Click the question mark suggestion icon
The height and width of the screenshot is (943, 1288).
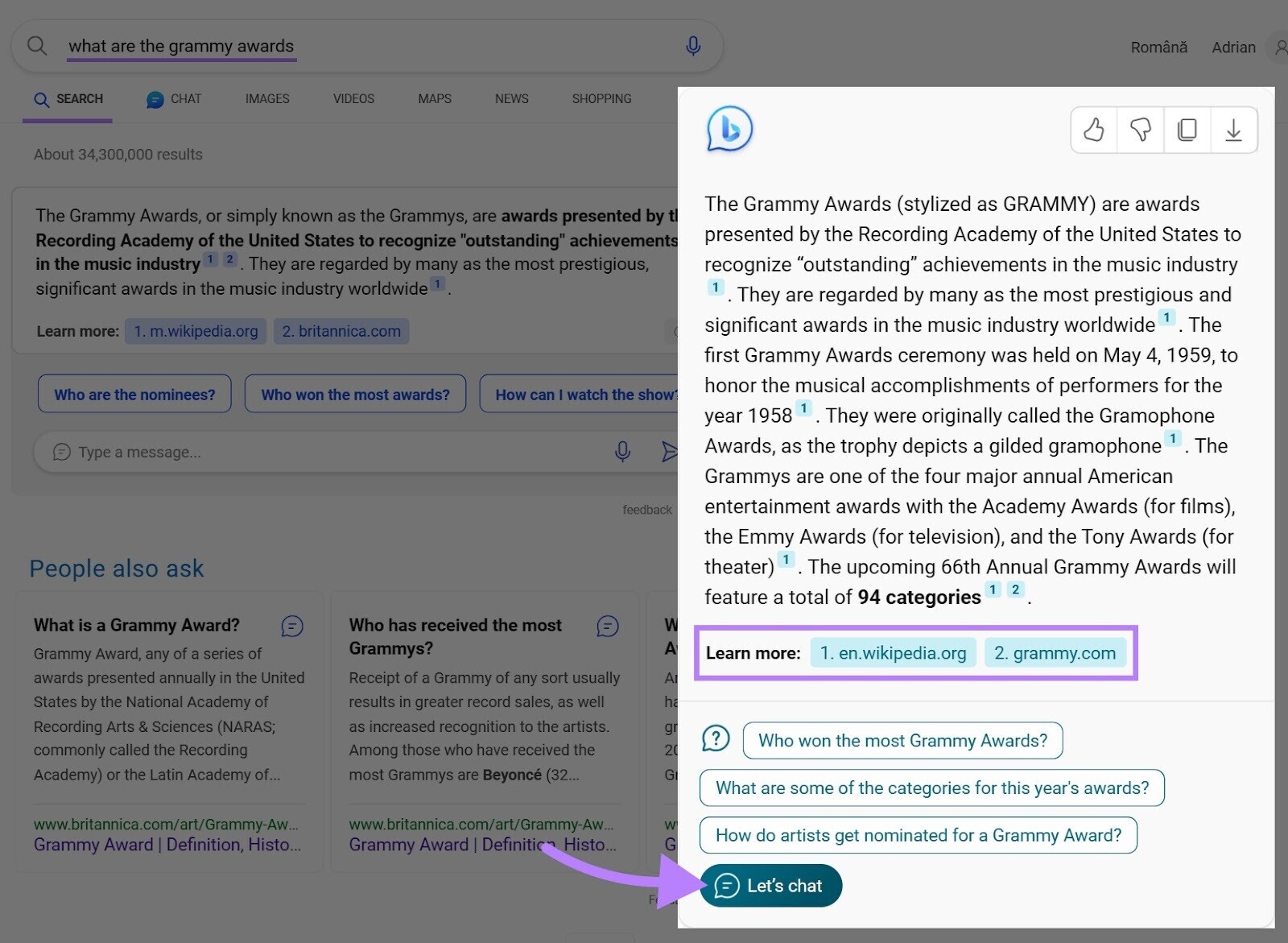click(716, 738)
